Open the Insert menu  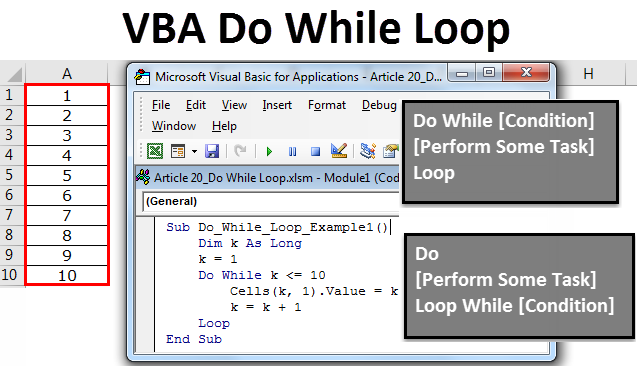coord(277,105)
